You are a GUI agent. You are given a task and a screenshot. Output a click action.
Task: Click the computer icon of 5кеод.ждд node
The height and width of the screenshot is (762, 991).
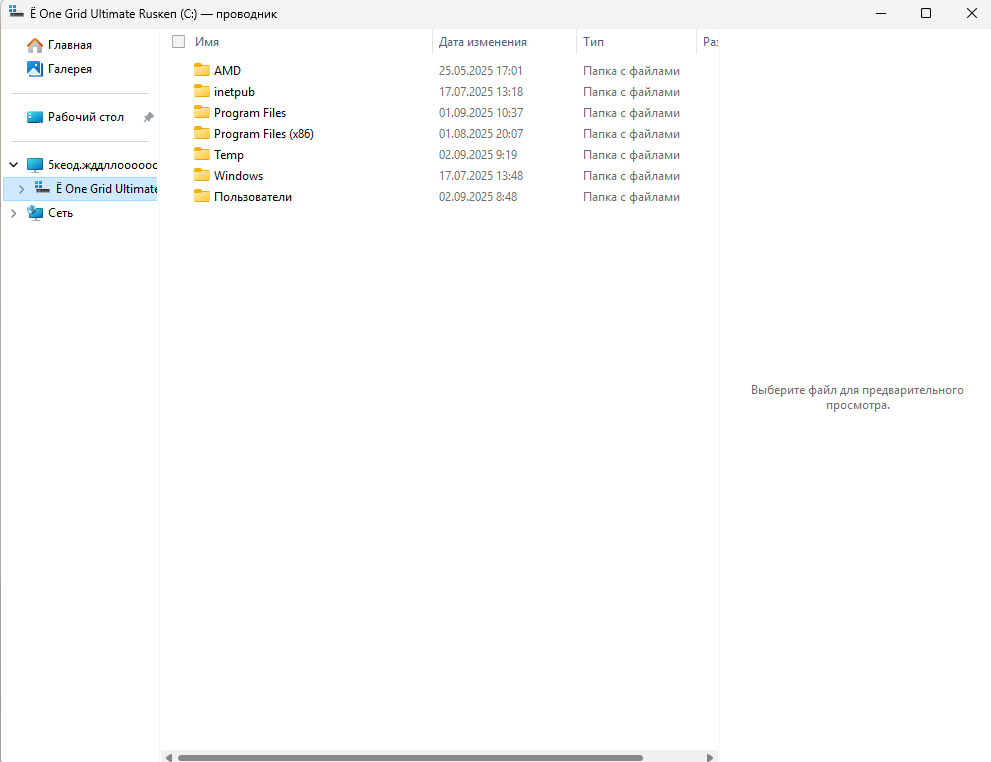(35, 165)
